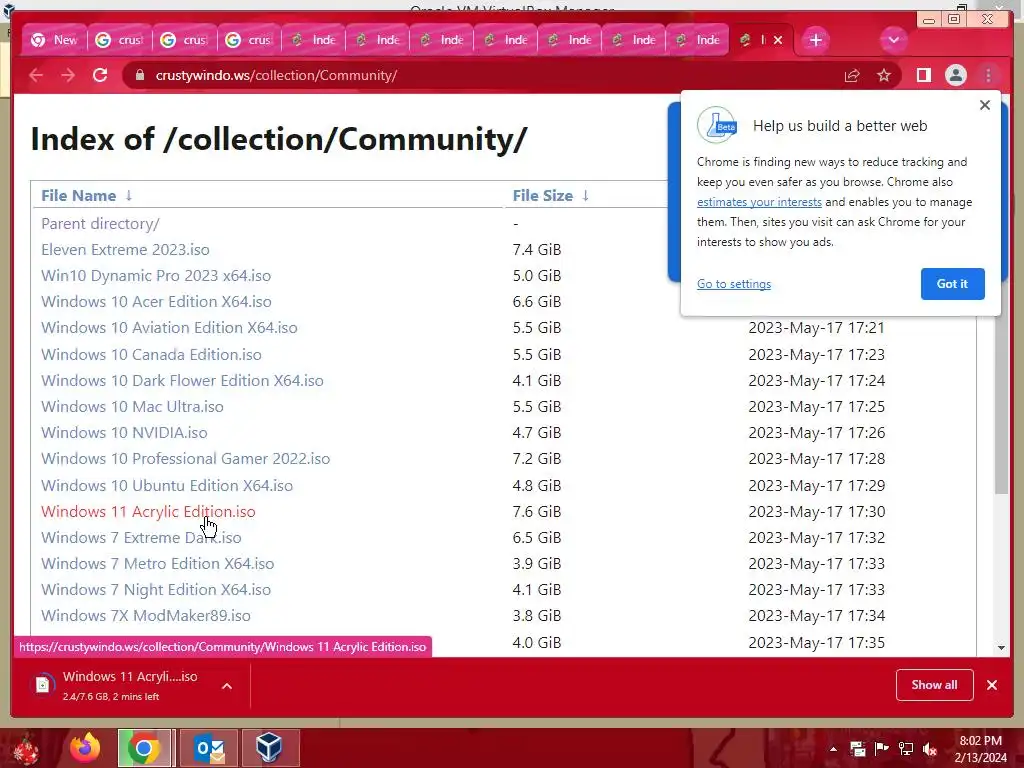Image resolution: width=1024 pixels, height=768 pixels.
Task: Sort by File Size column header
Action: click(542, 195)
